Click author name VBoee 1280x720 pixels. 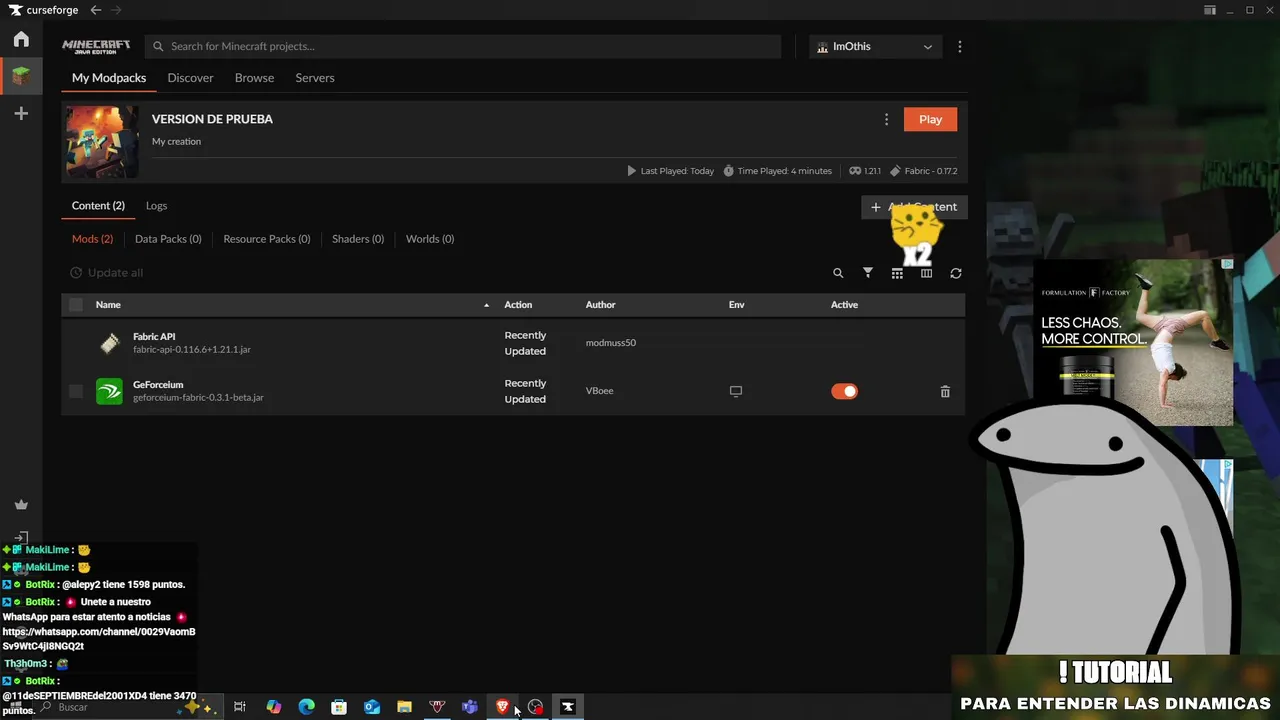(600, 391)
